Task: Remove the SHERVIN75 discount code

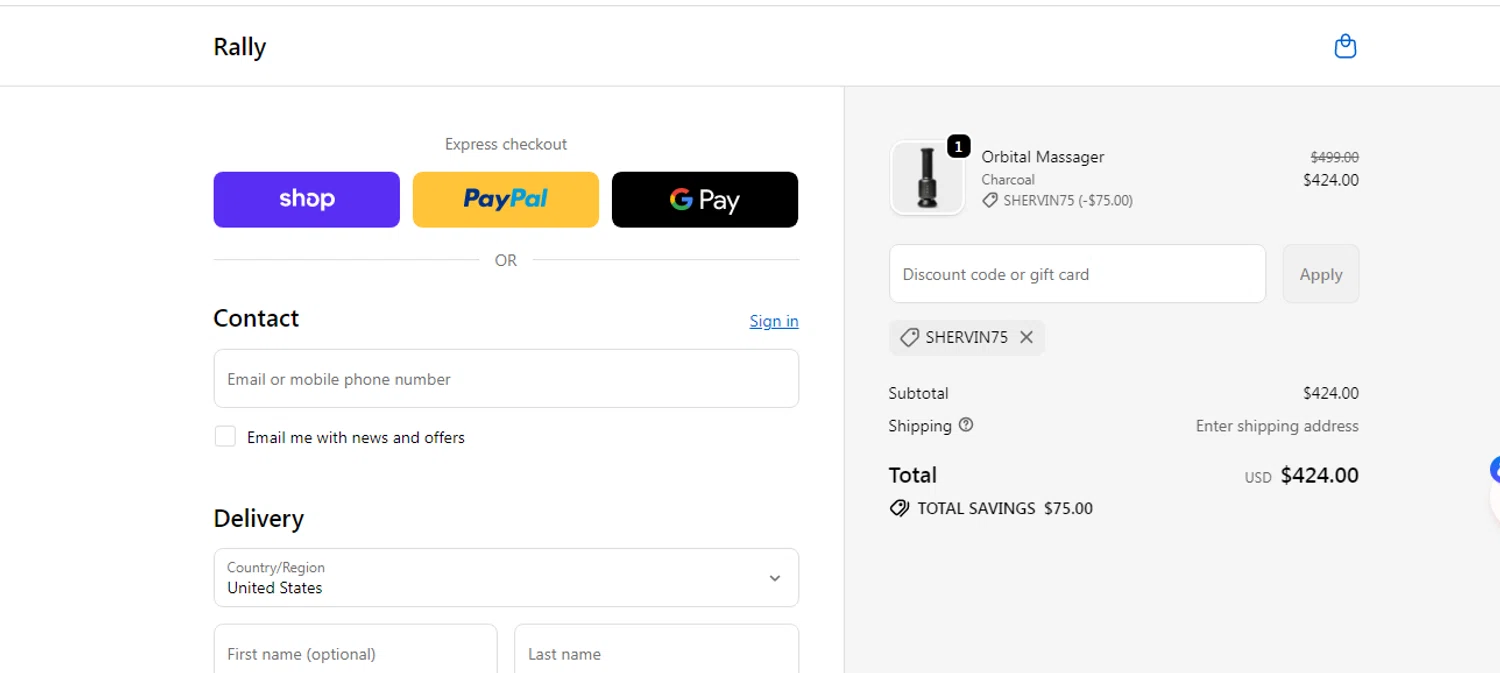Action: pos(1026,338)
